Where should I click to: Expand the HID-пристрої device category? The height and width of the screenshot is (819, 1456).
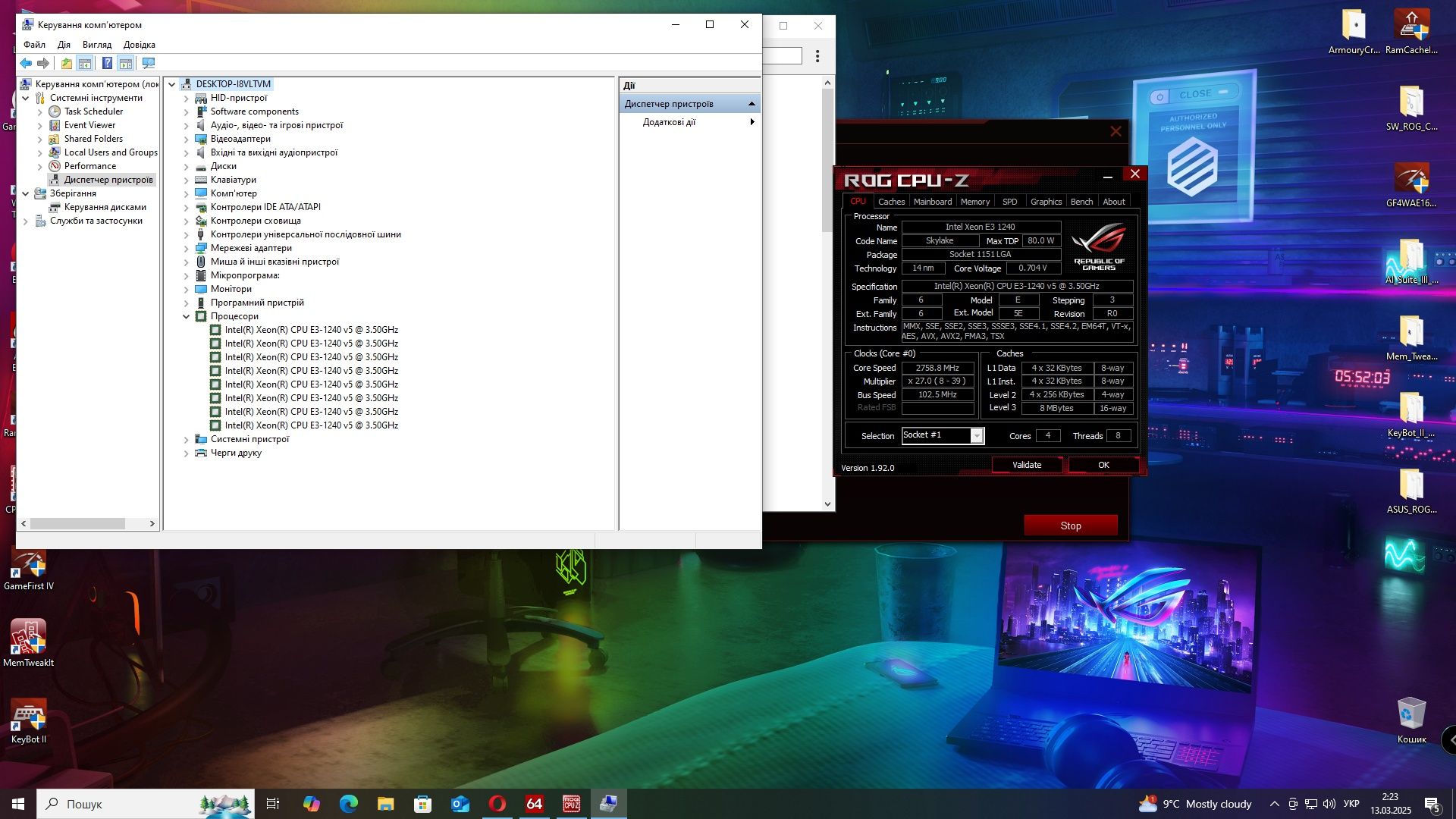point(187,99)
